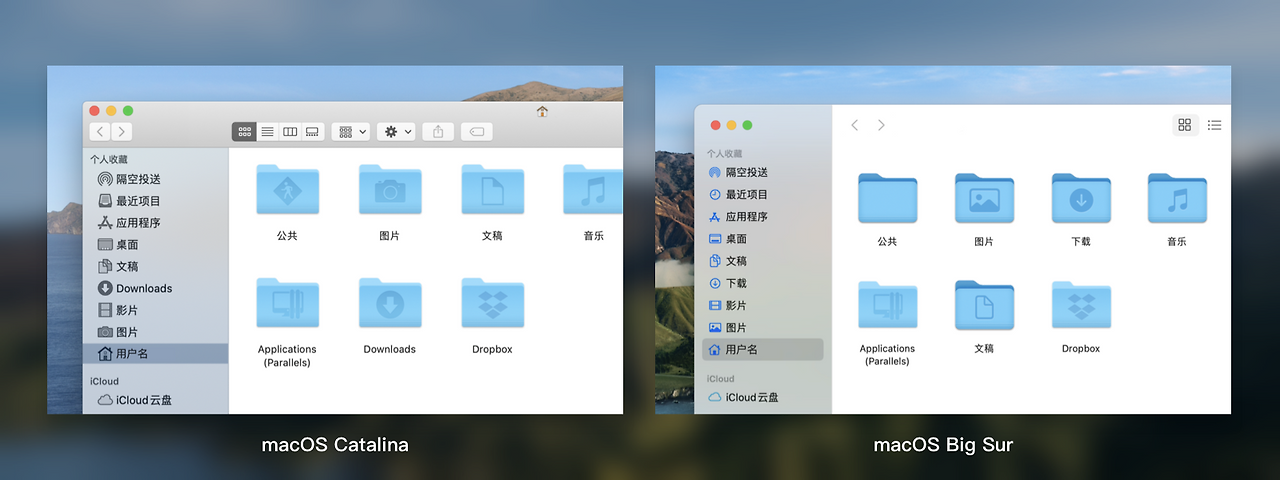Select 最近项目 in Catalina sidebar
Viewport: 1280px width, 480px height.
coord(155,201)
